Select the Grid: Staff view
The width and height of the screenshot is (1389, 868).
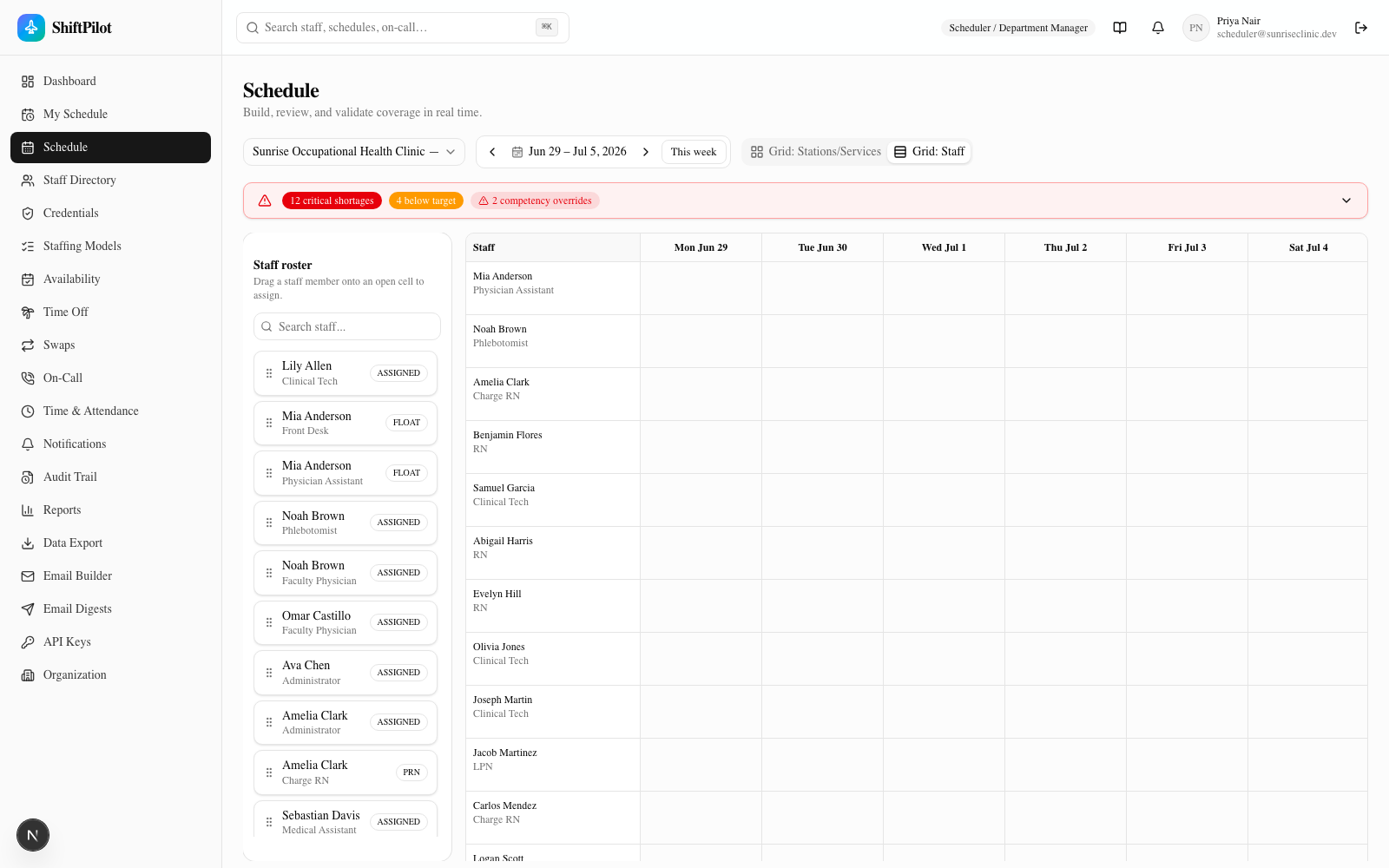point(929,152)
